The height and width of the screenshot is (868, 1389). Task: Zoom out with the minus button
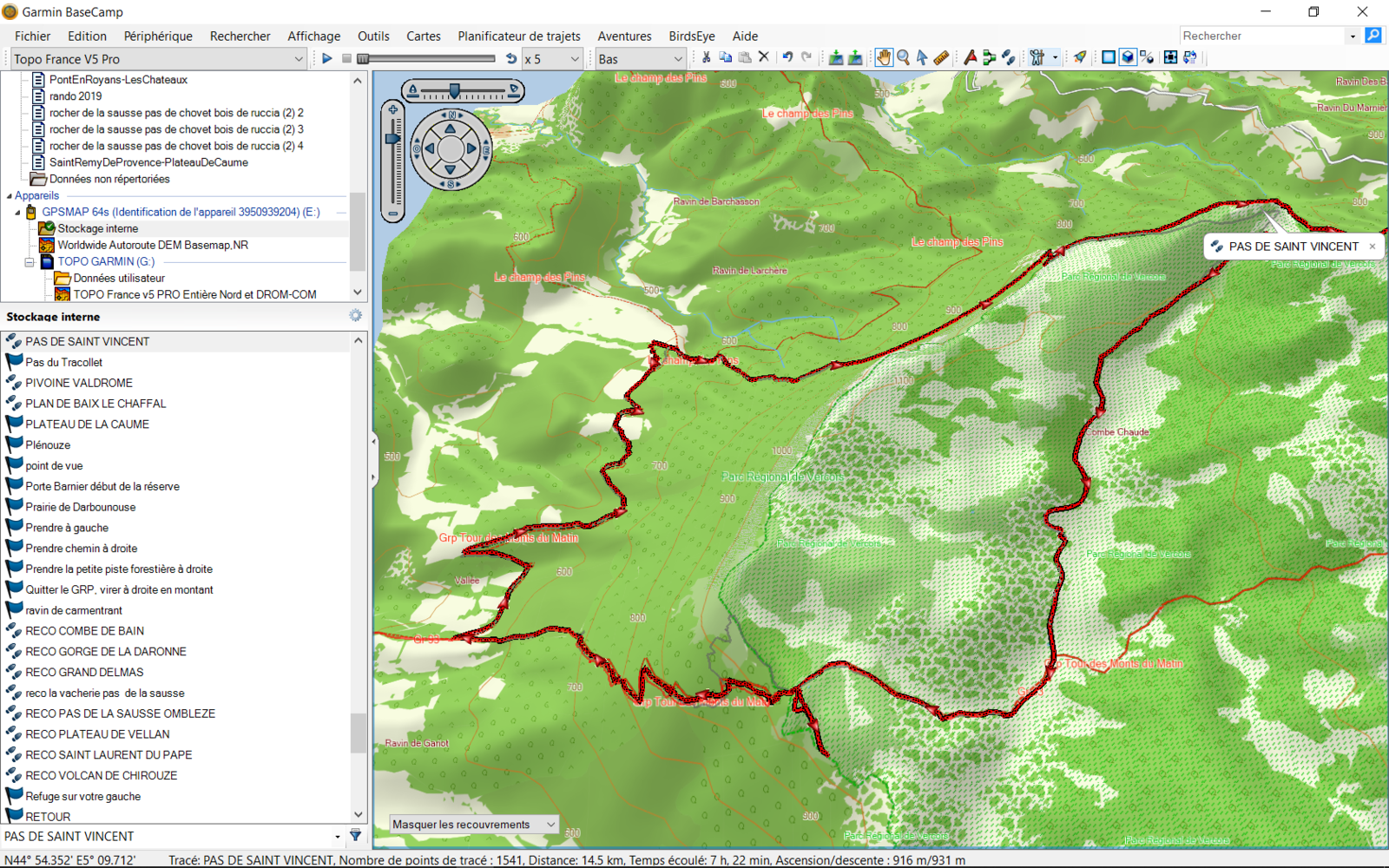(392, 213)
